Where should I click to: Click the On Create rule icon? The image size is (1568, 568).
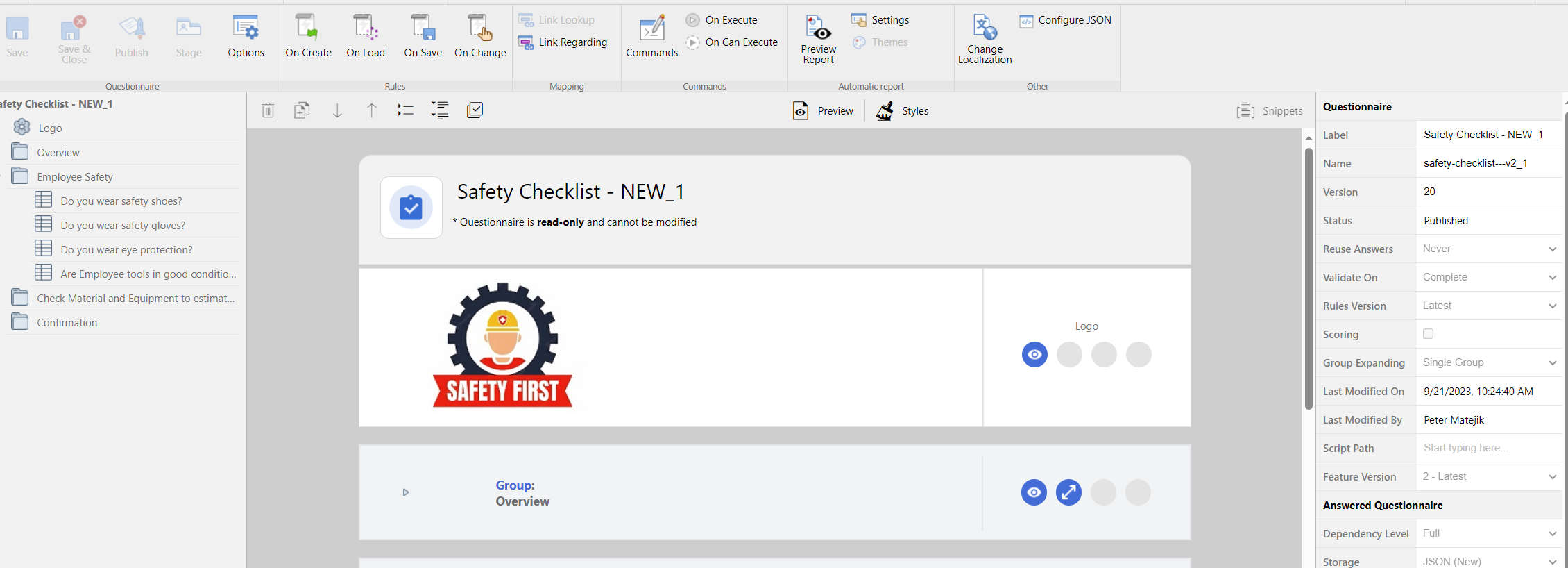[307, 28]
